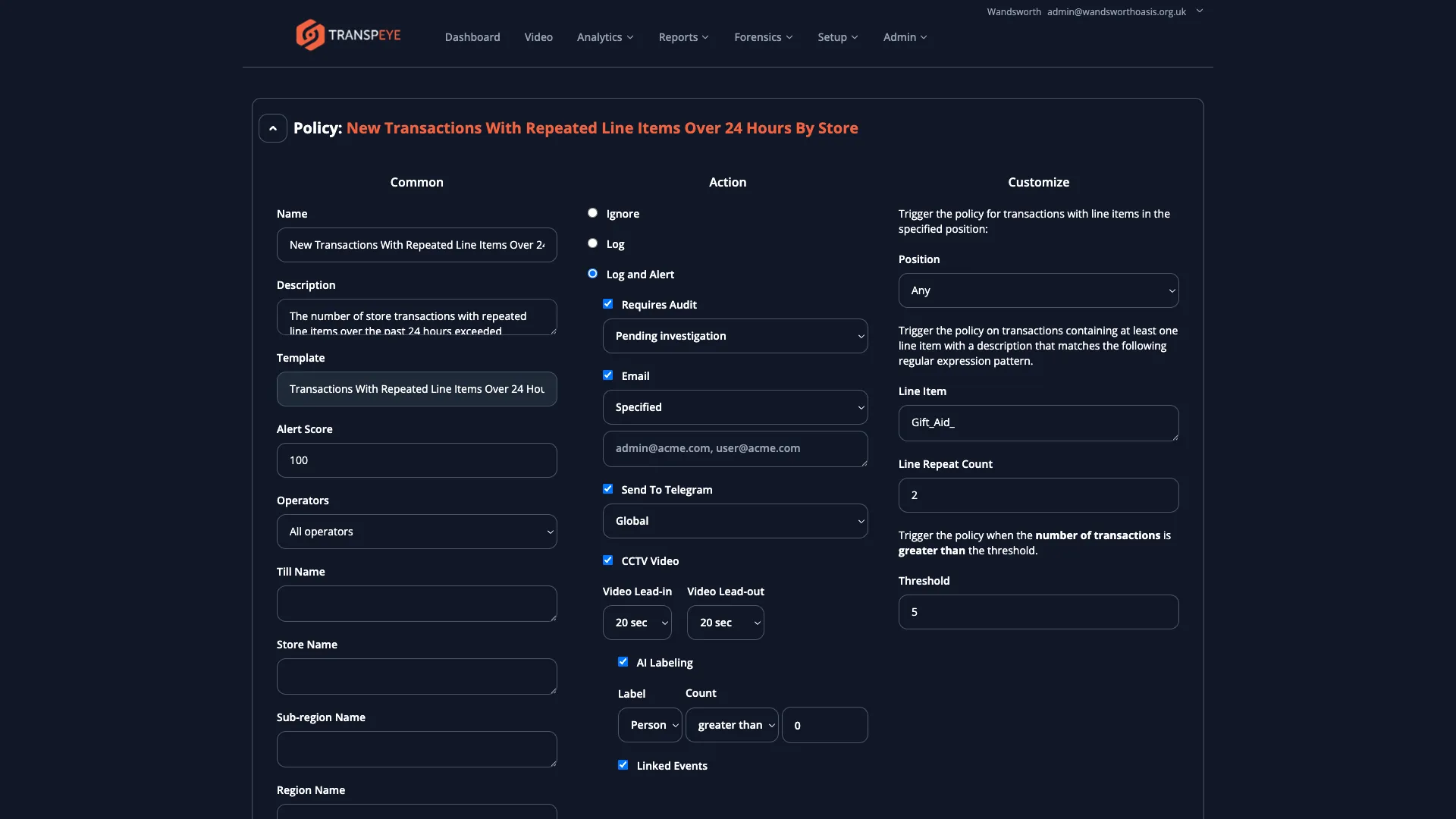
Task: Change the Video Lead-in duration dropdown
Action: [636, 622]
